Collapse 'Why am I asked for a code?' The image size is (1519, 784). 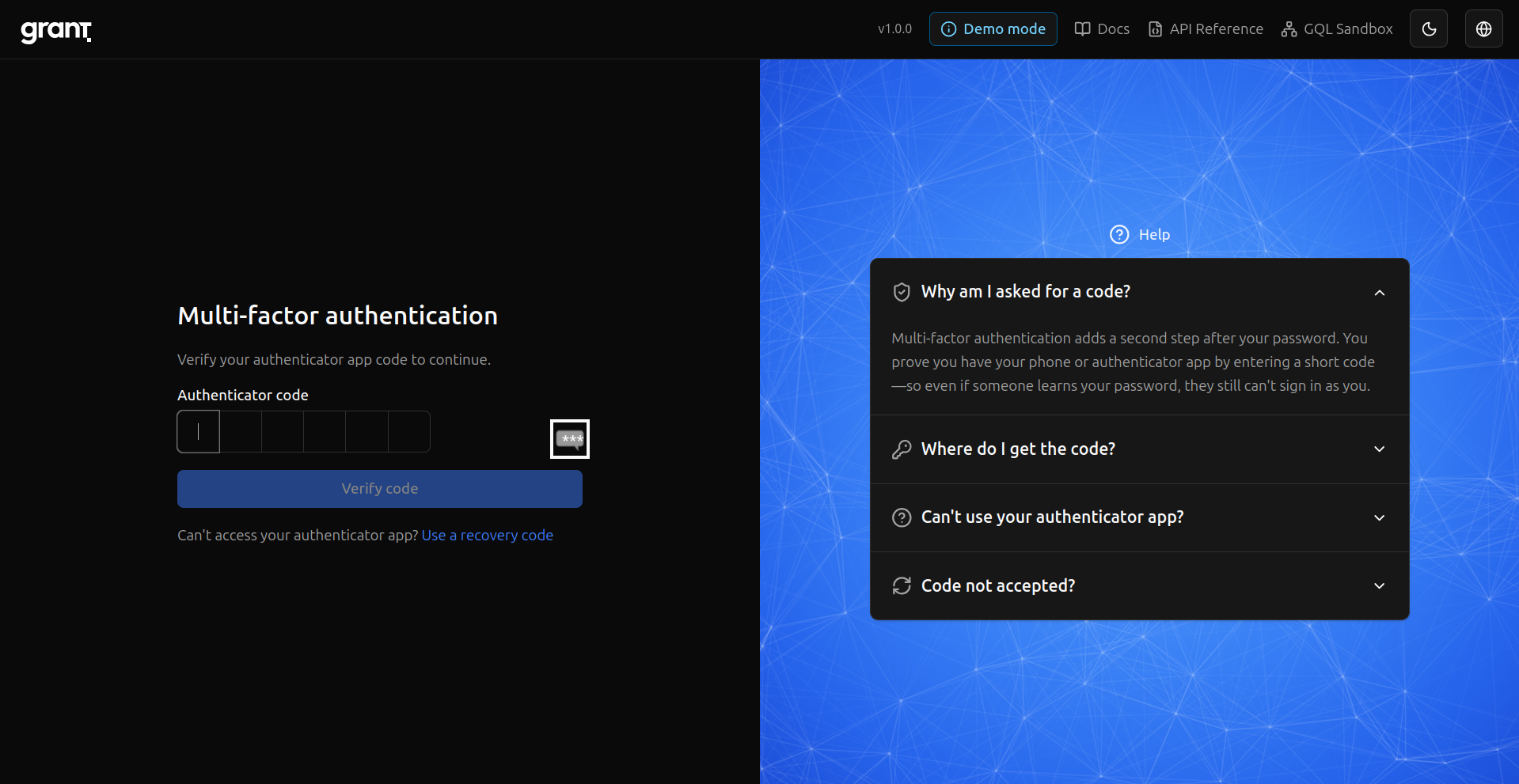click(1140, 292)
